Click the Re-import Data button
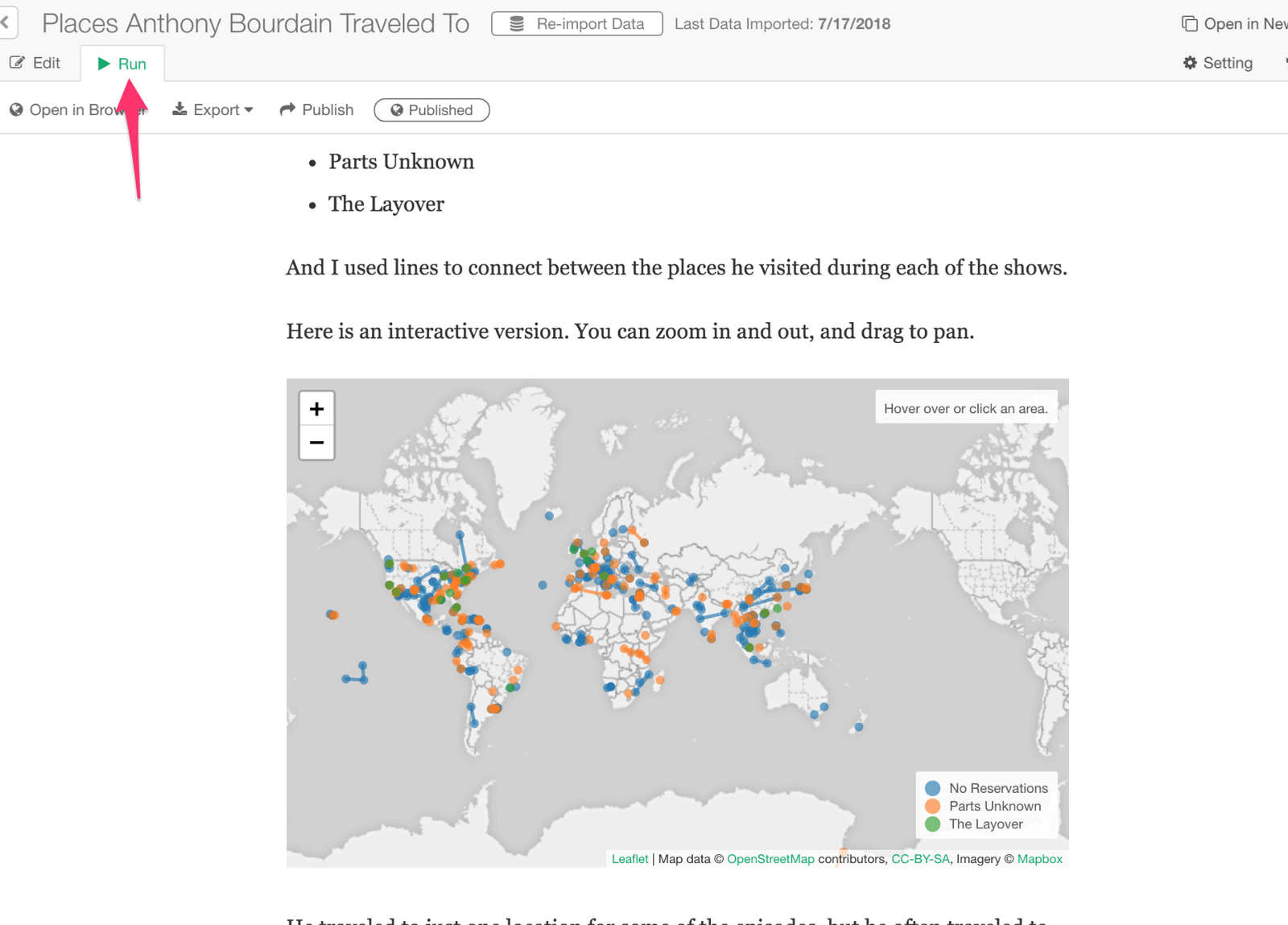Screen dimensions: 1288x925 pyautogui.click(x=576, y=24)
